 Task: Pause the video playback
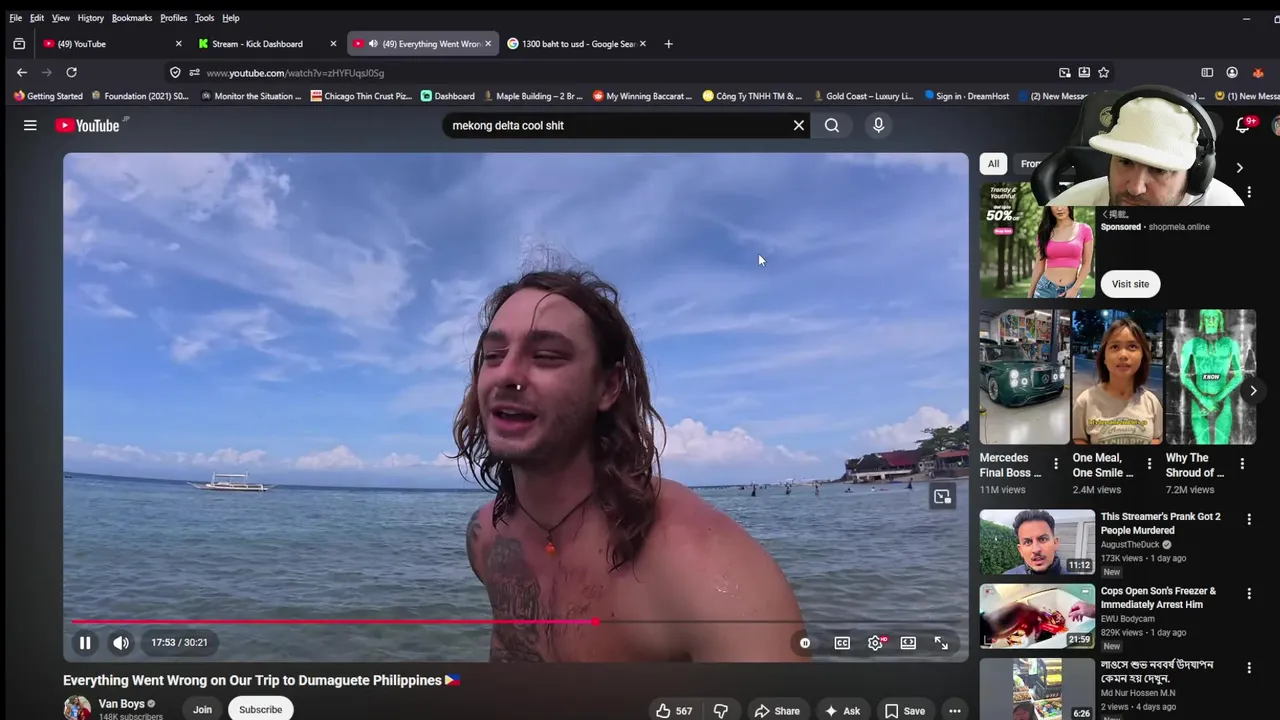85,643
